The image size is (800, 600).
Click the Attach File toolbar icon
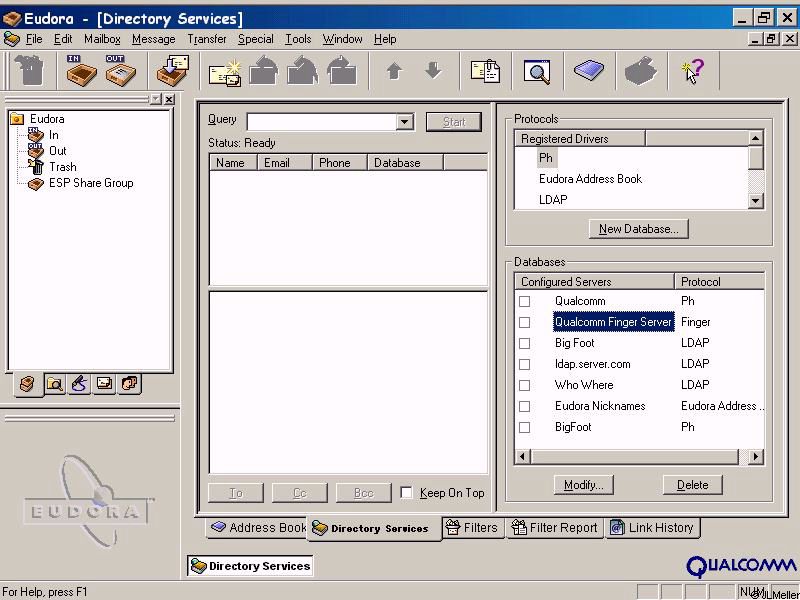click(x=485, y=71)
